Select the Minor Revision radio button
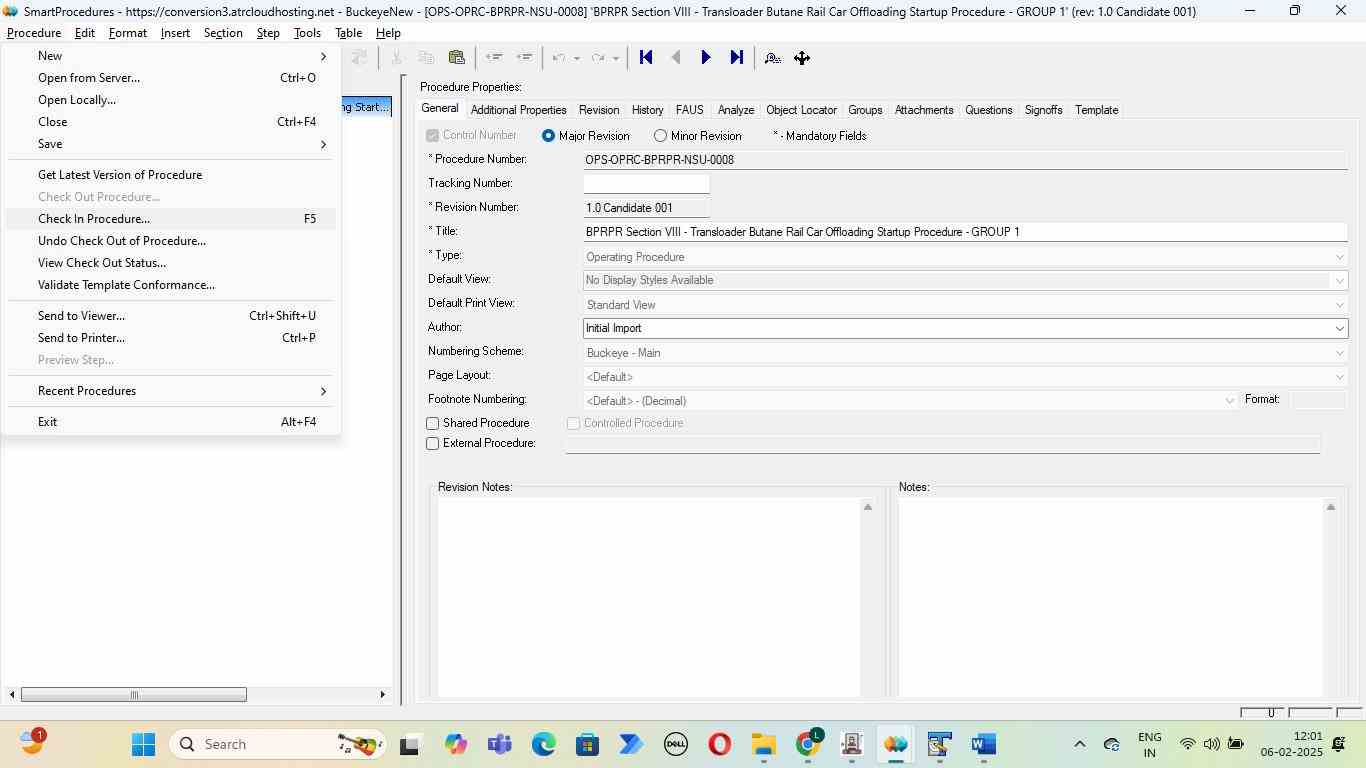 click(660, 136)
